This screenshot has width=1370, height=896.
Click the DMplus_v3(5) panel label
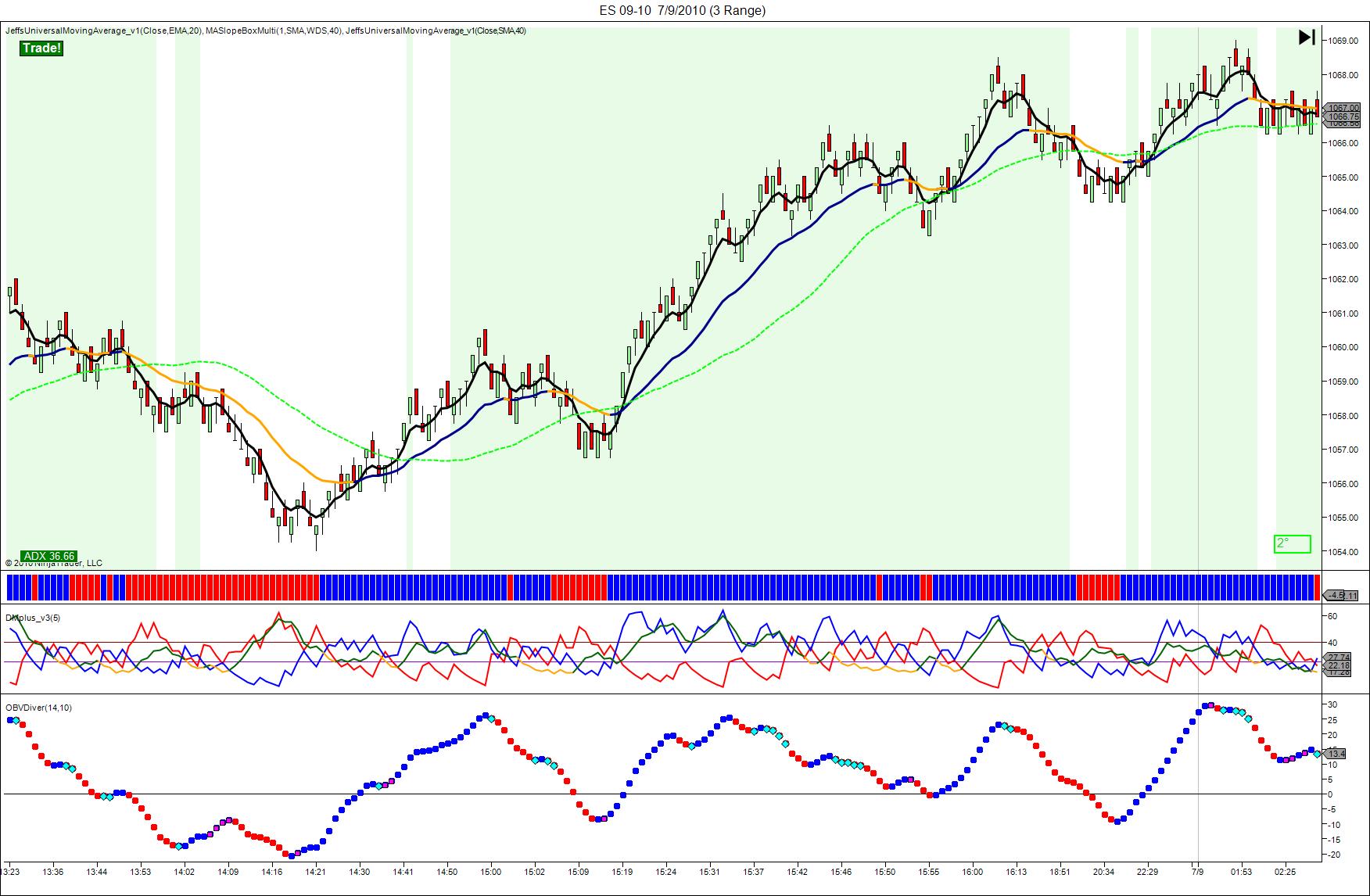pyautogui.click(x=33, y=618)
